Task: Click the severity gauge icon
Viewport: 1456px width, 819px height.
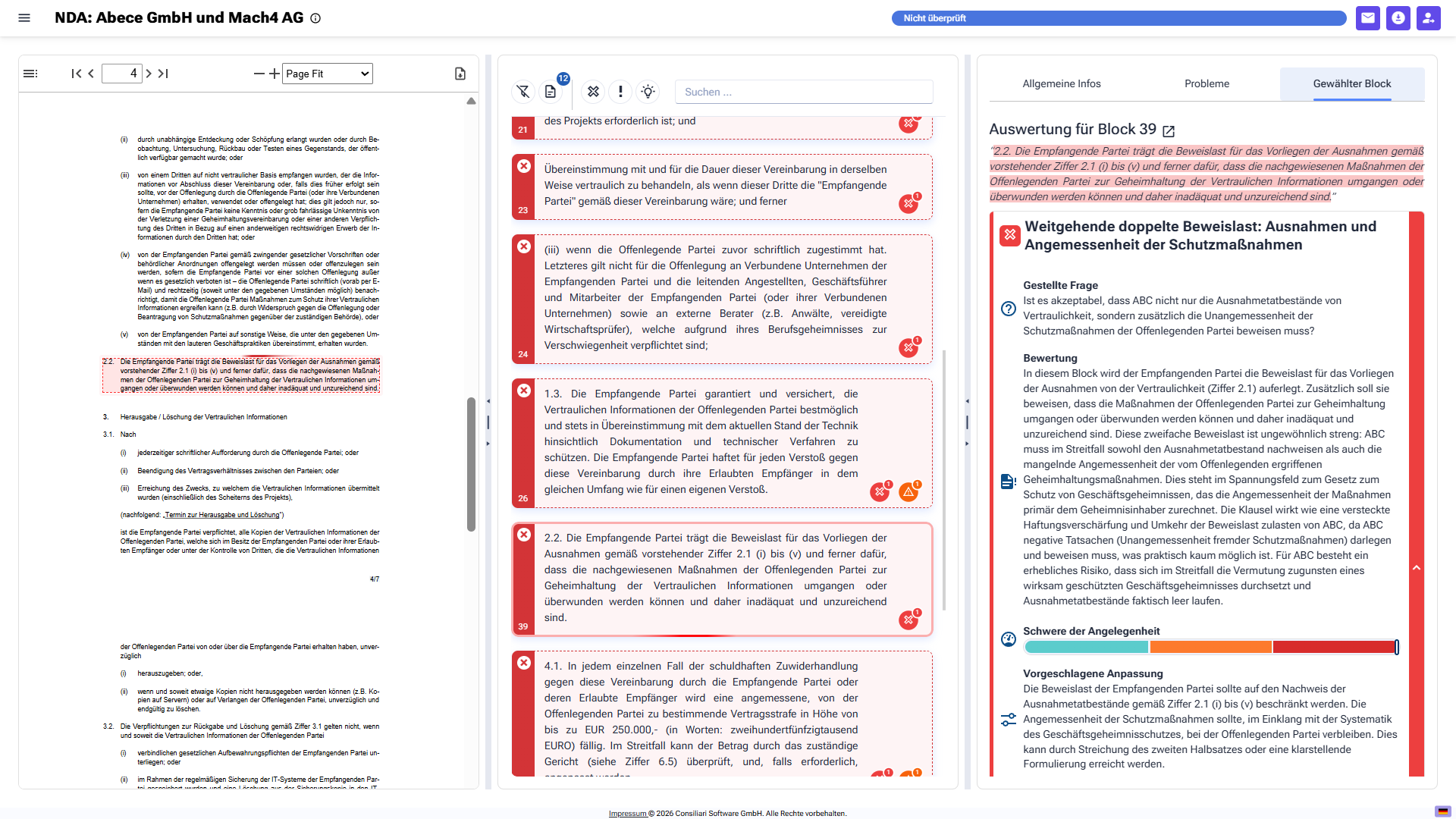Action: click(1009, 639)
